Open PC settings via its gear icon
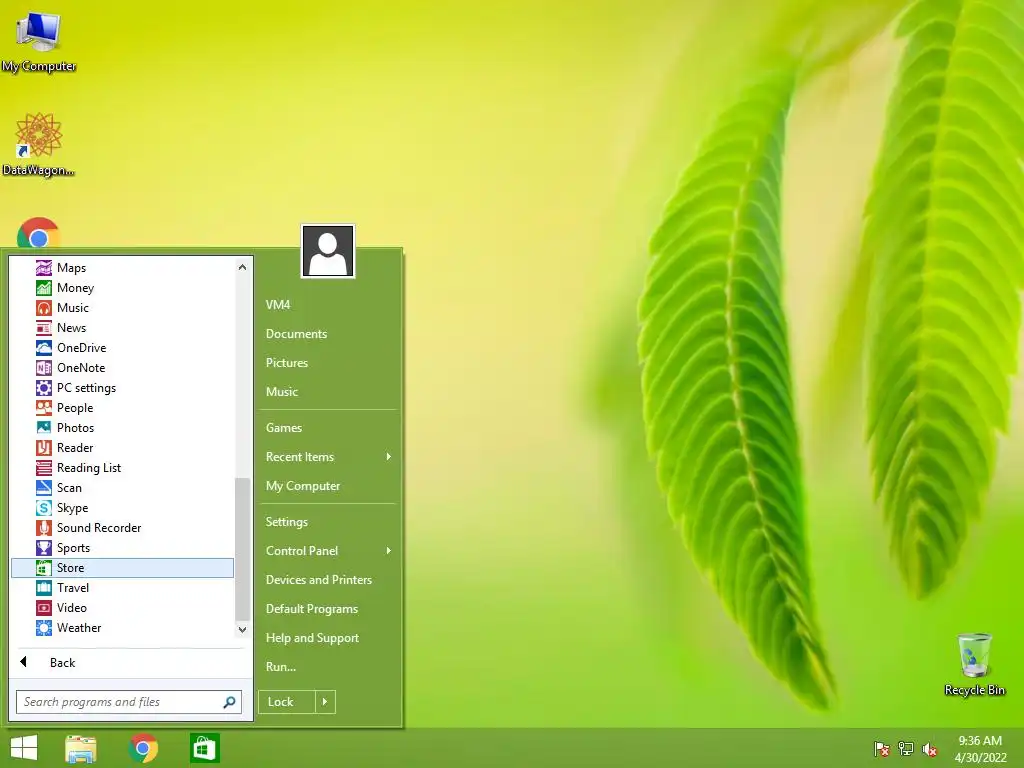 [x=44, y=388]
